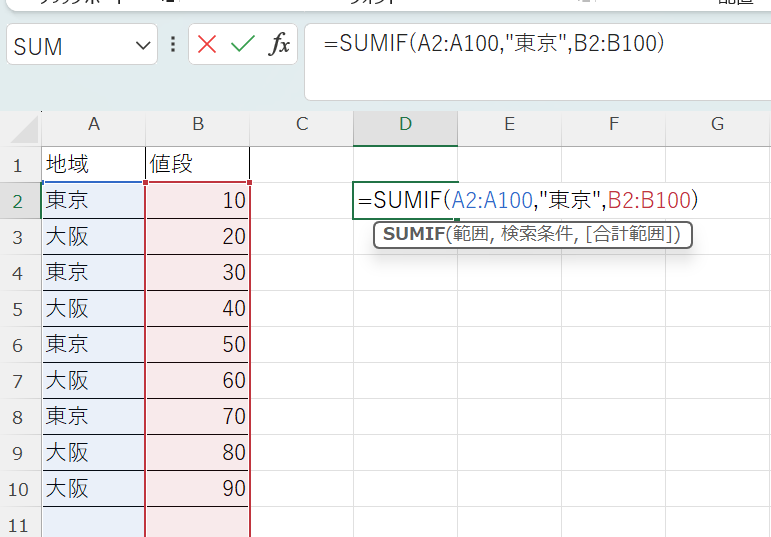Select cell A1 containing 地域
The image size is (771, 537).
[x=94, y=165]
